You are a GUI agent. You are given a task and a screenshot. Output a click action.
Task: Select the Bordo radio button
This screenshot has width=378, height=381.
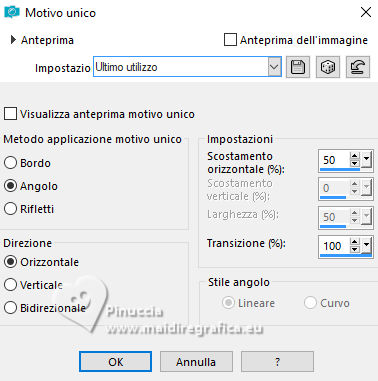[x=10, y=163]
